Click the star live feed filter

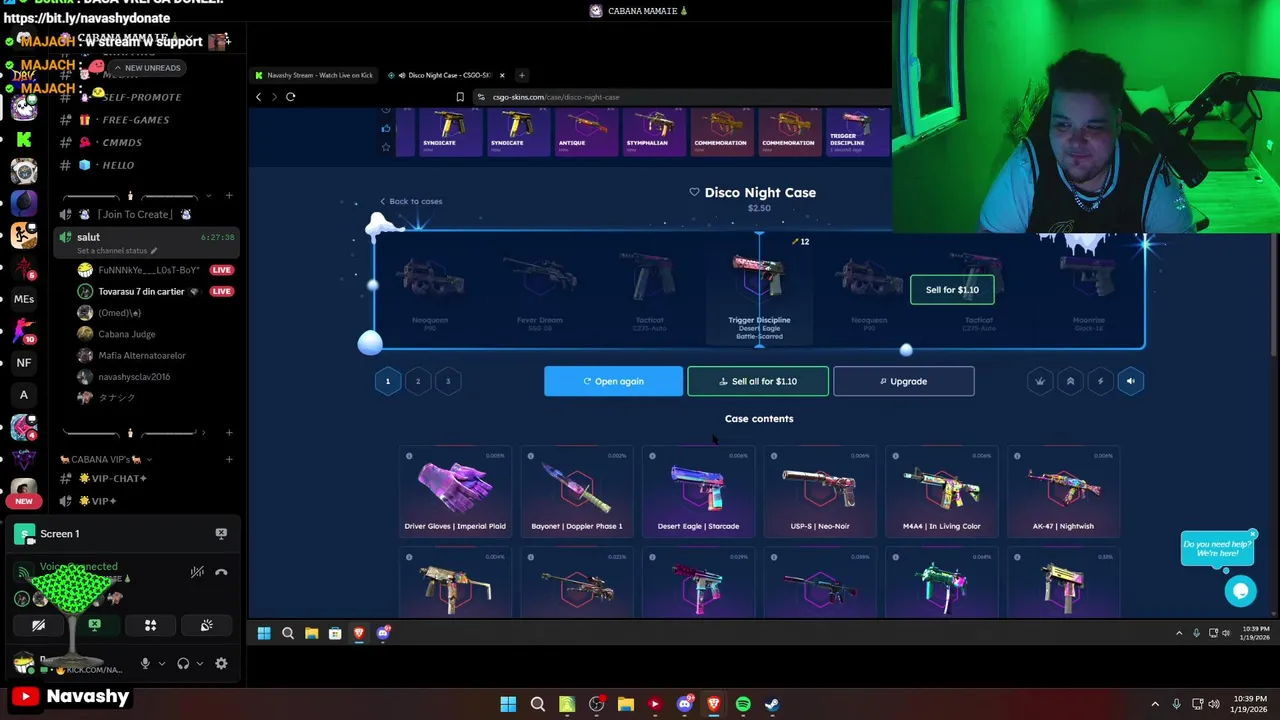386,147
